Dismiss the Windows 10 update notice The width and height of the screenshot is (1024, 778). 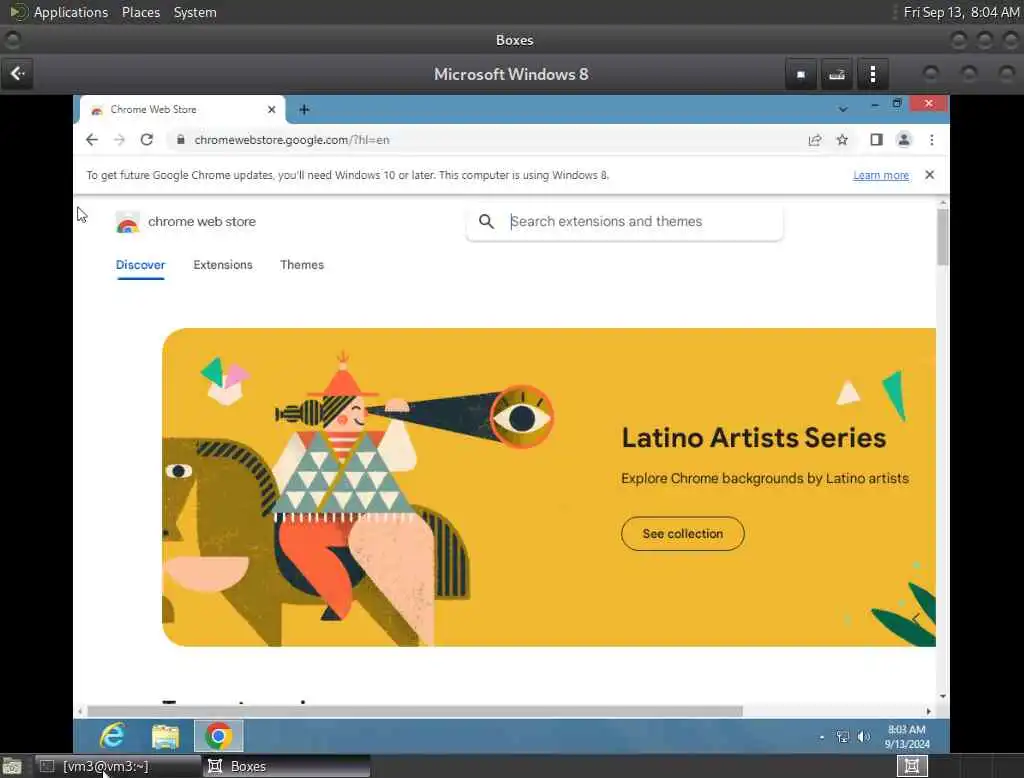point(929,174)
